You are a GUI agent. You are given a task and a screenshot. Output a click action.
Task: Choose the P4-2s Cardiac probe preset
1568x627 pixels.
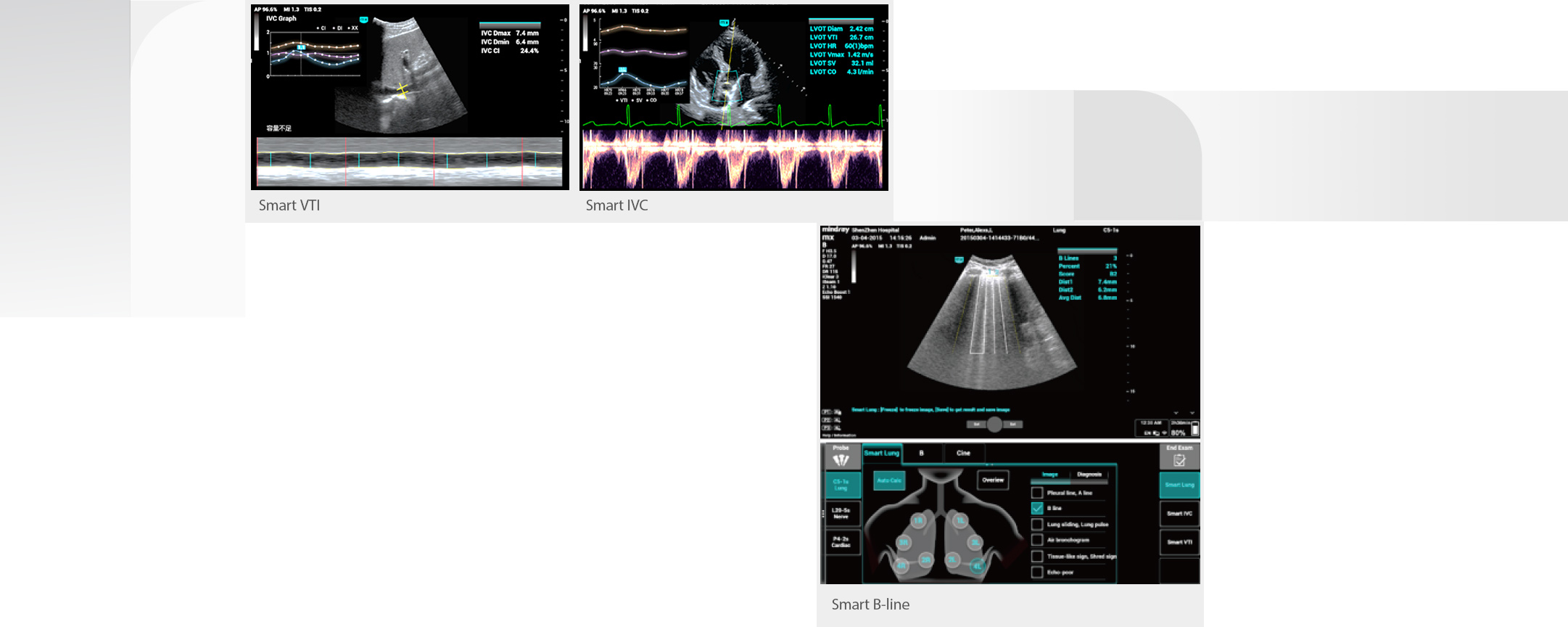point(841,542)
